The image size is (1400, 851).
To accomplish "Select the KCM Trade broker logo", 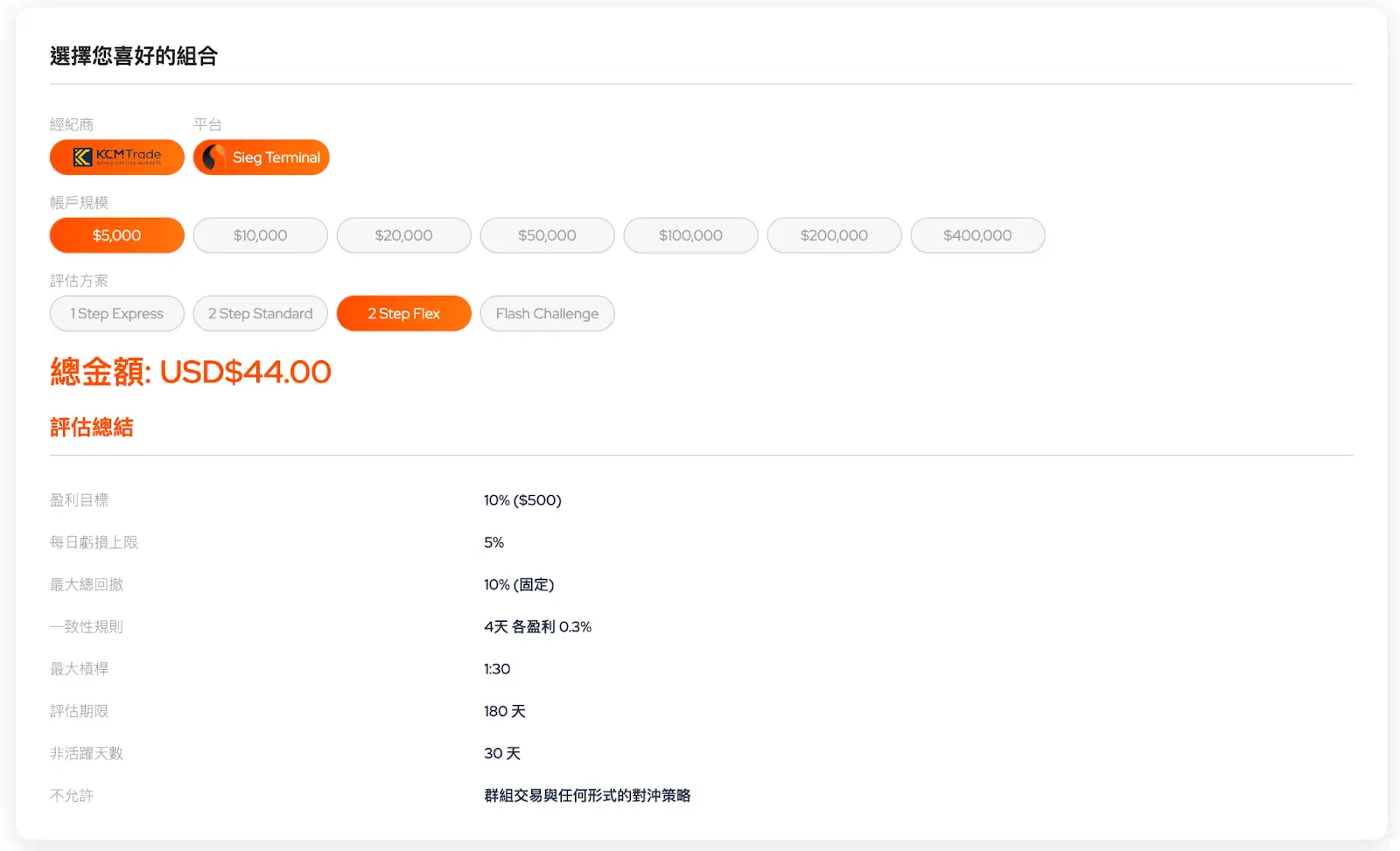I will (x=116, y=157).
